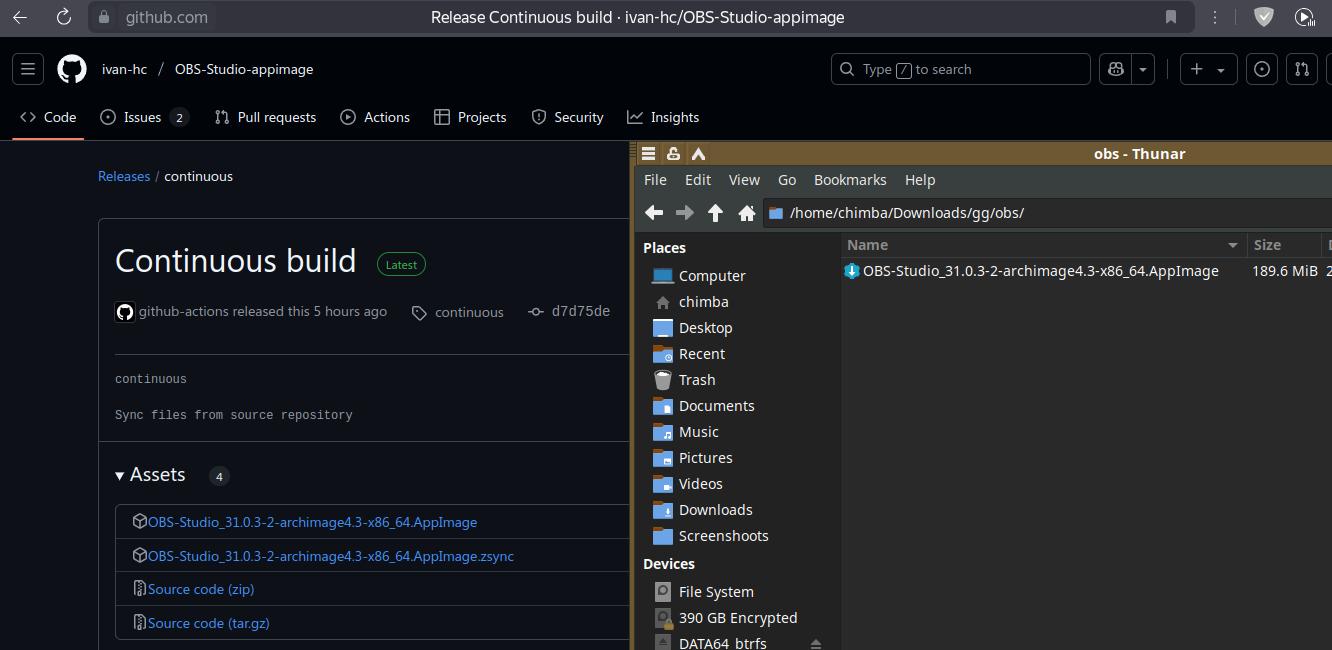Open the Brave Shields icon
Screen dimensions: 1332x650
point(1264,17)
